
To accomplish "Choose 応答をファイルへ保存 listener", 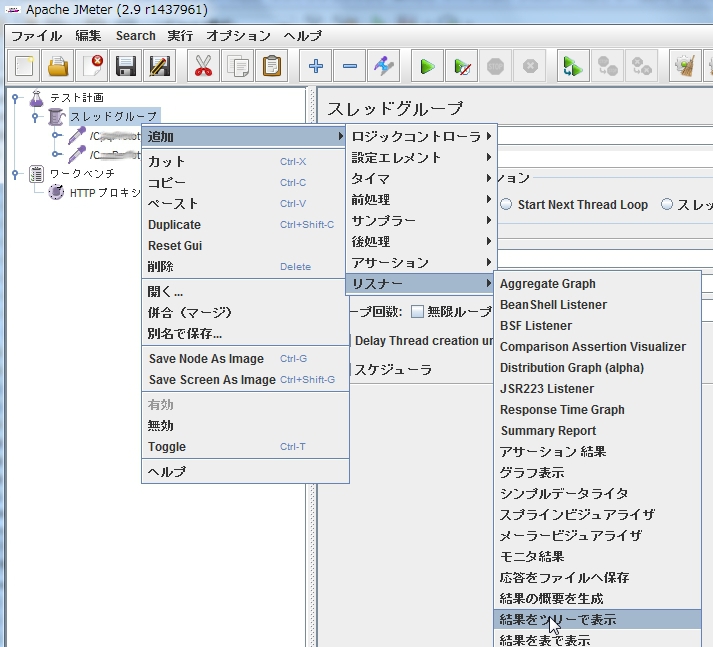I will pos(598,577).
